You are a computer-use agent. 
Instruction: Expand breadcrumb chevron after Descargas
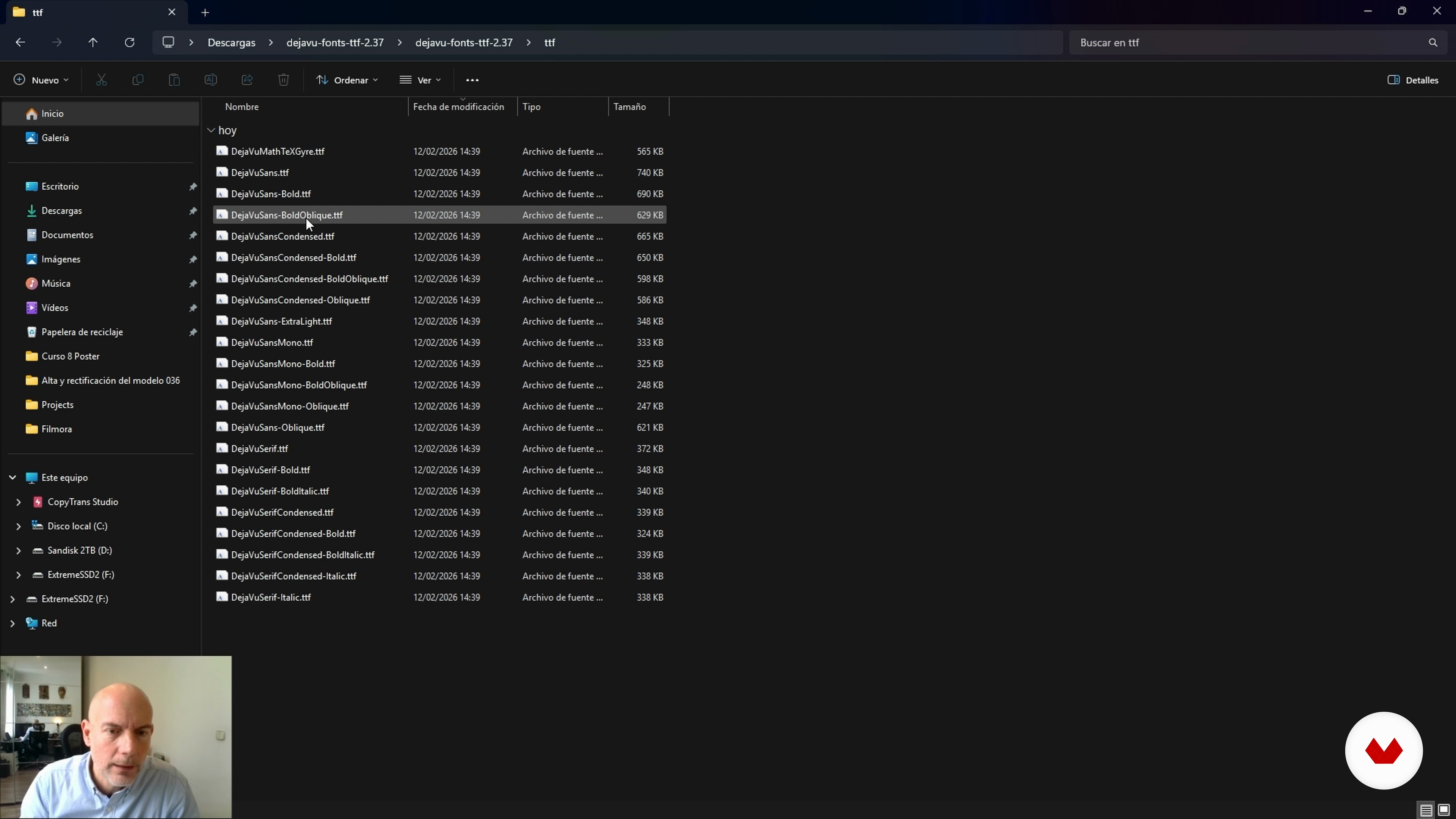271,42
